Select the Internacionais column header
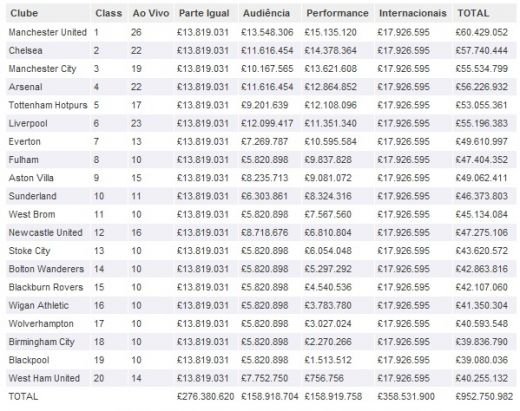520x411 pixels. (413, 13)
